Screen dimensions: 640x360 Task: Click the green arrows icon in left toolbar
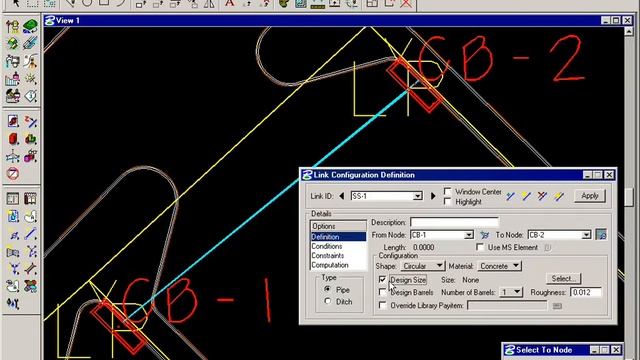coord(12,44)
